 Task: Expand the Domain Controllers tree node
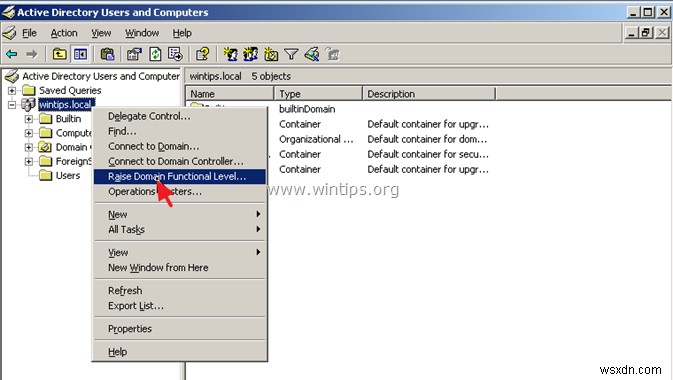click(x=29, y=147)
